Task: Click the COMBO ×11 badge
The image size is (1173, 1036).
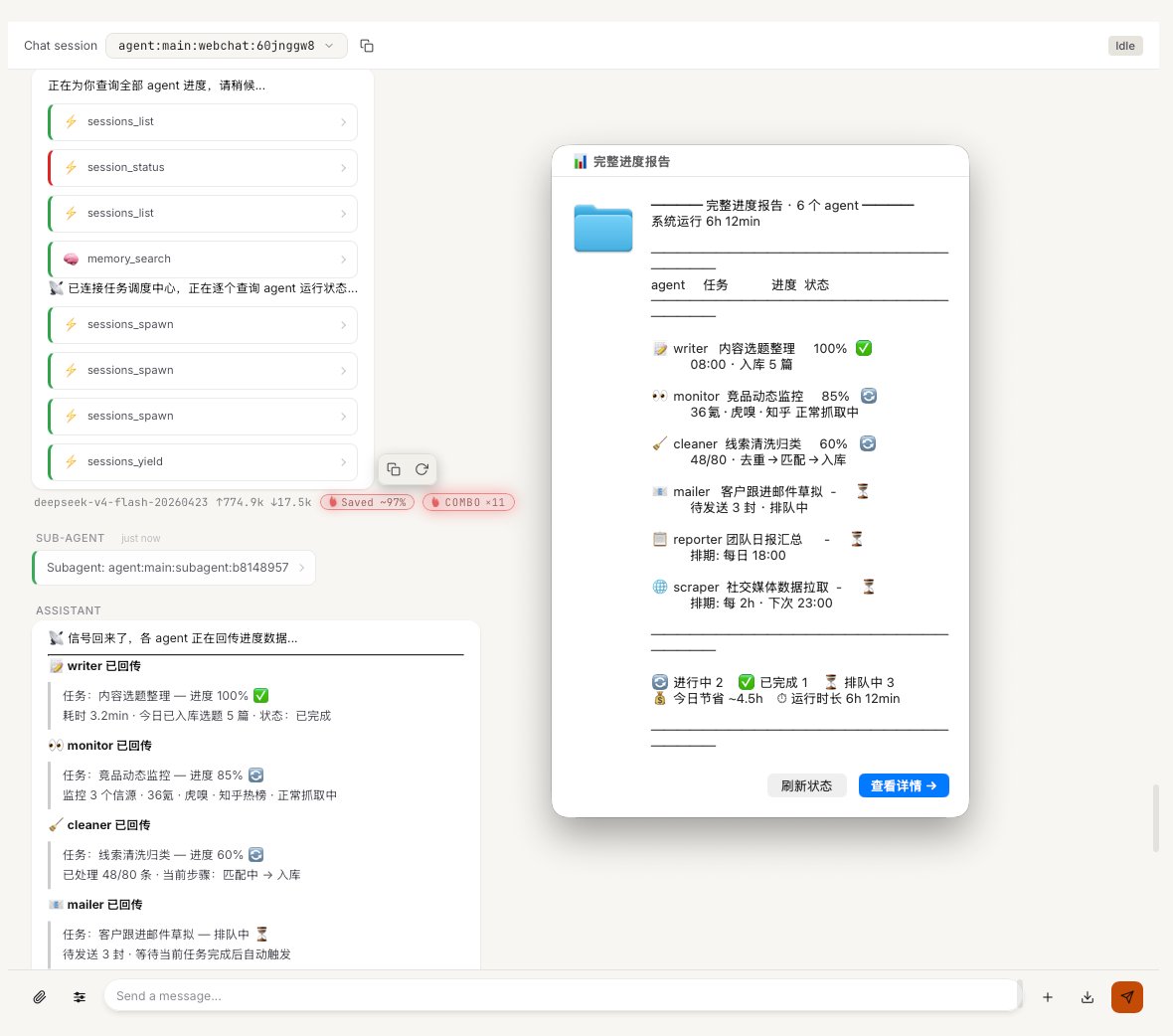Action: click(x=468, y=502)
